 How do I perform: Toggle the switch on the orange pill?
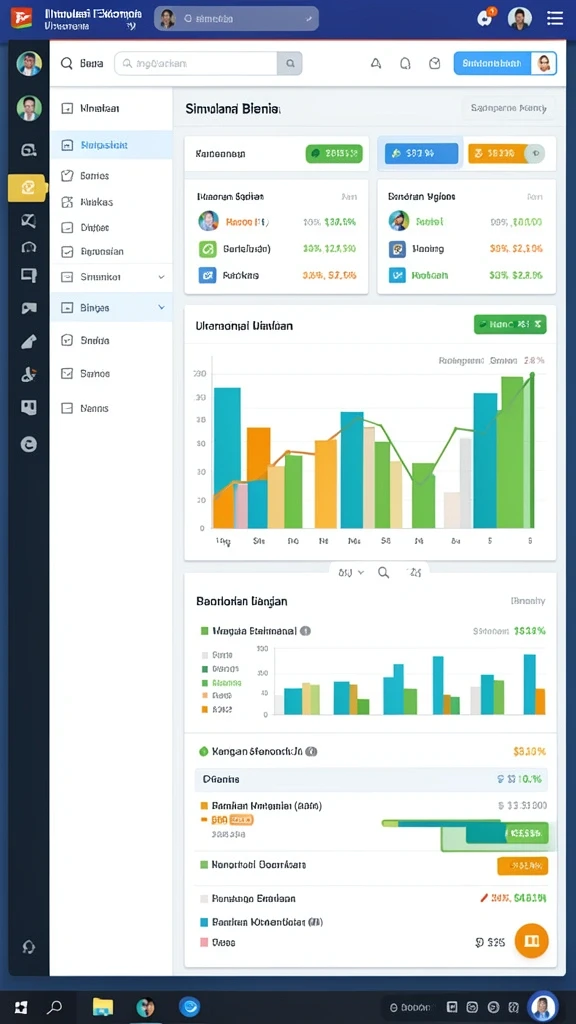click(536, 153)
